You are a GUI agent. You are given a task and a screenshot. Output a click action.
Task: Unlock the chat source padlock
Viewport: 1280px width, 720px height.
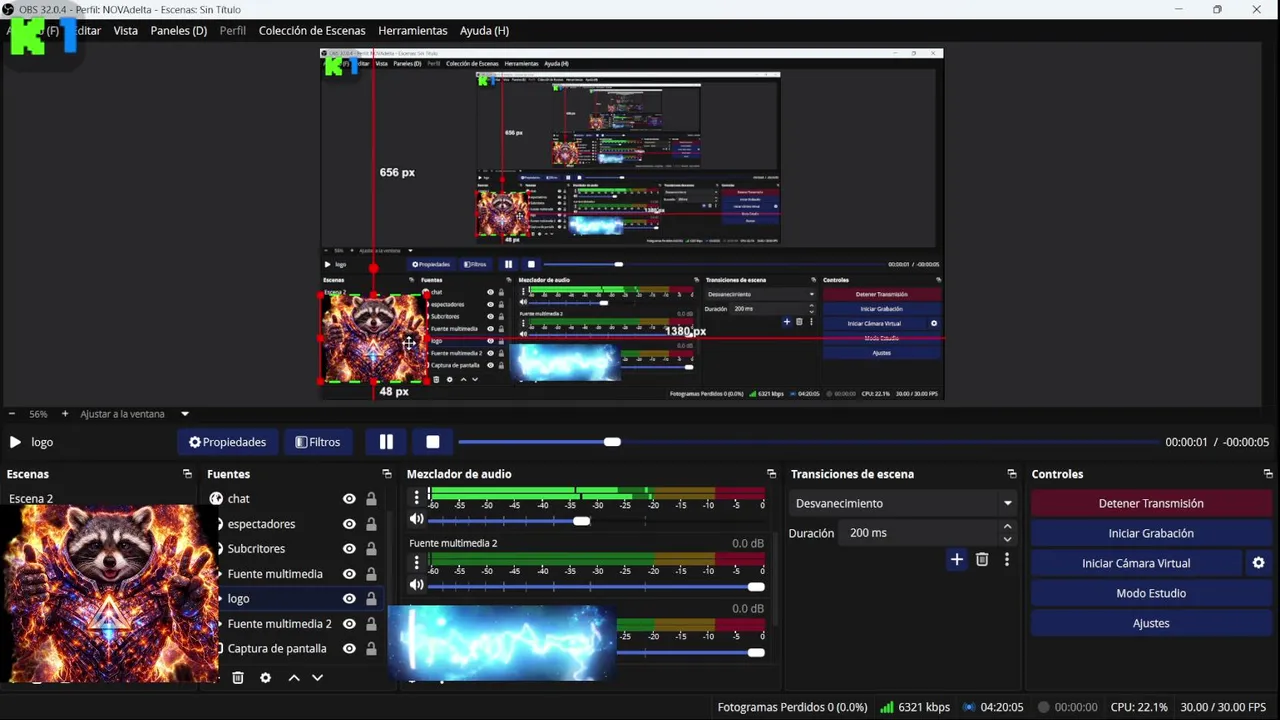point(371,499)
